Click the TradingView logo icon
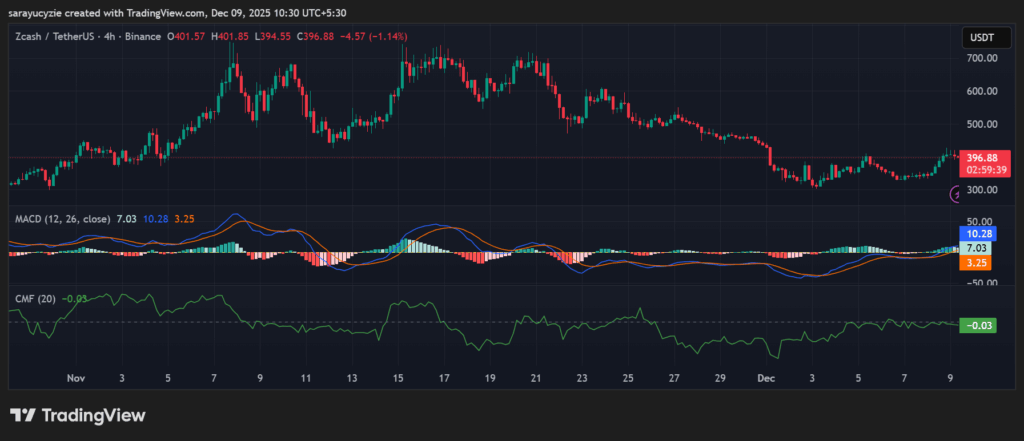The image size is (1024, 441). coord(23,415)
